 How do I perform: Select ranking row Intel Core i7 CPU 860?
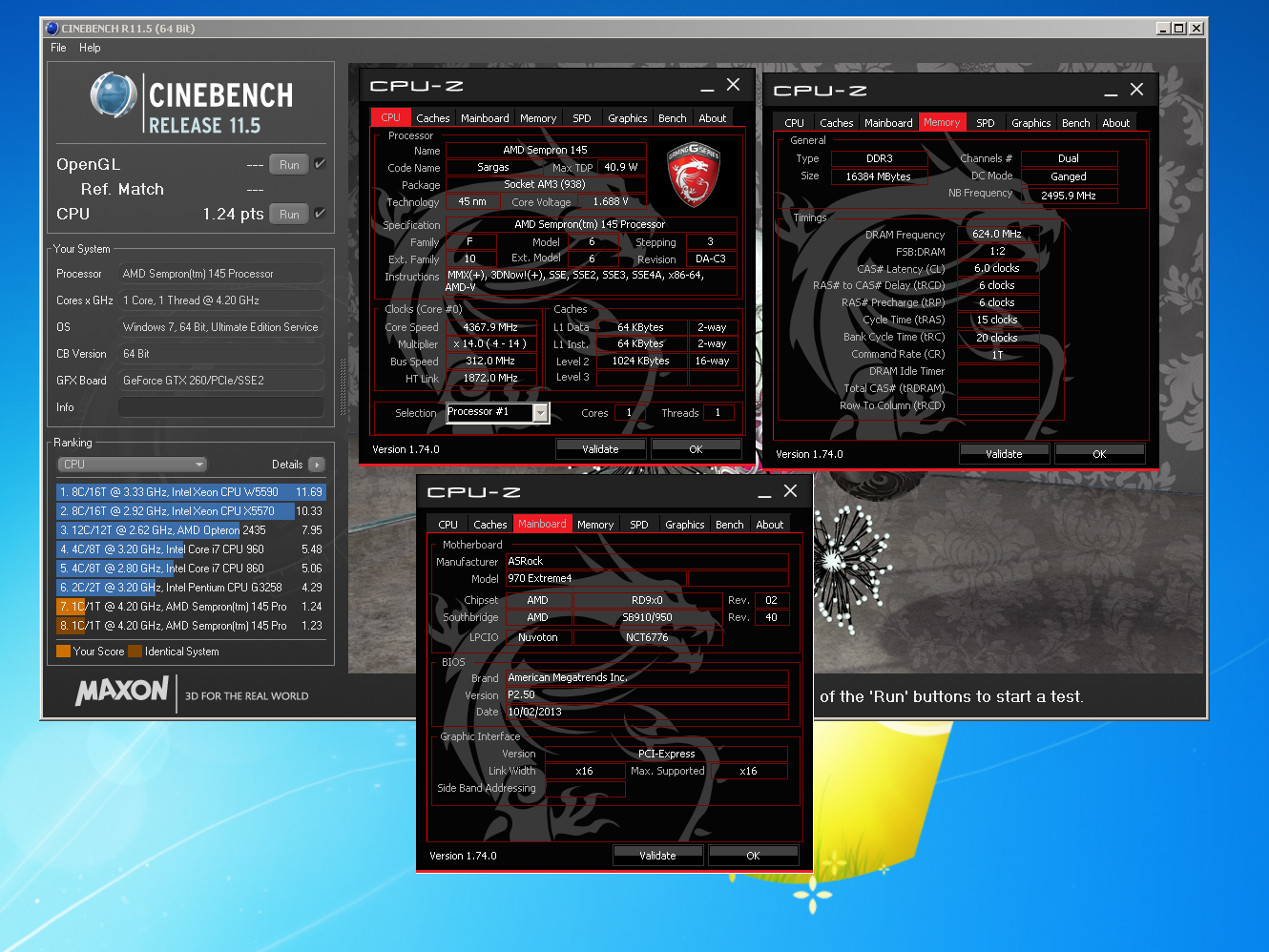[191, 569]
